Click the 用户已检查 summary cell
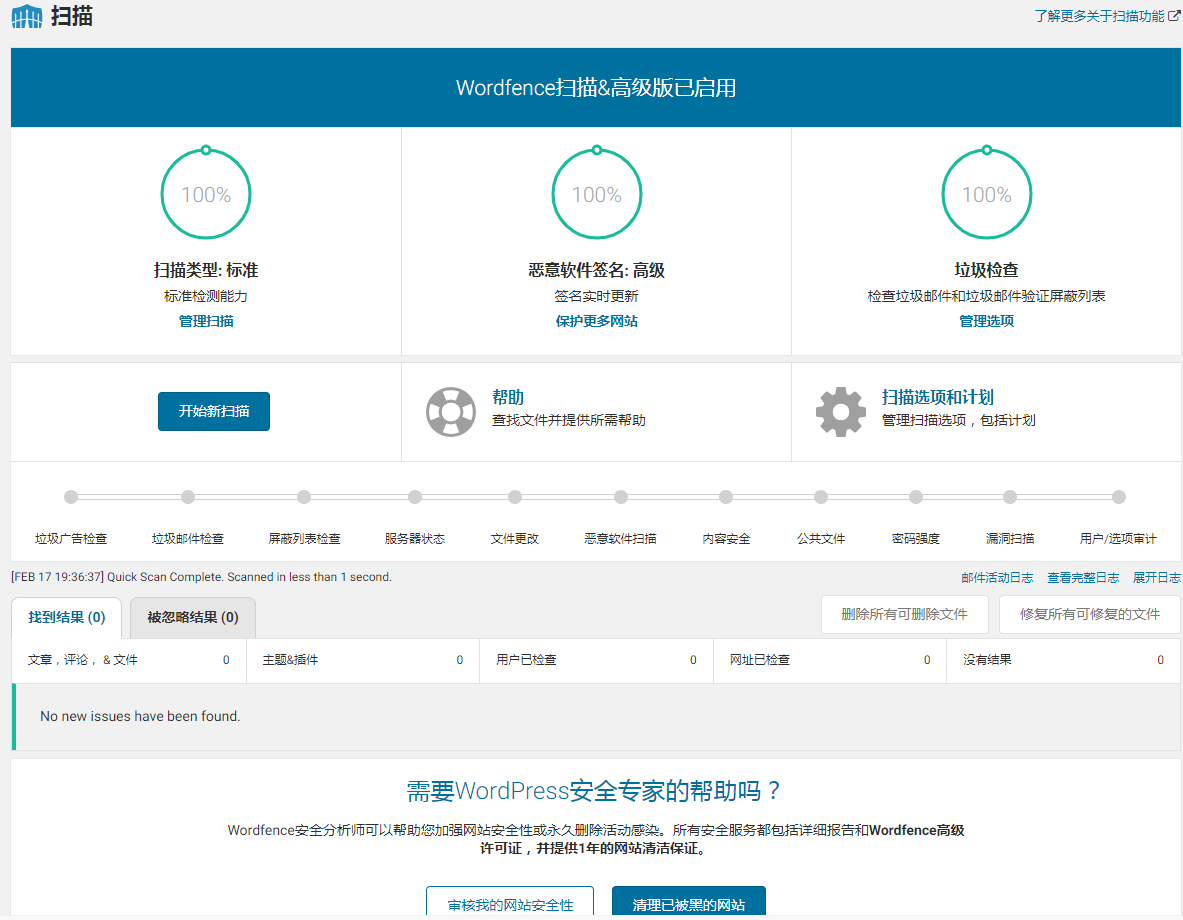The height and width of the screenshot is (920, 1183). pyautogui.click(x=596, y=660)
